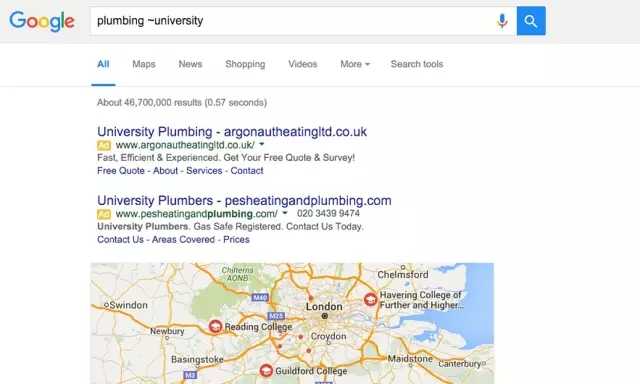Activate voice search microphone icon
The image size is (640, 384).
pos(502,21)
